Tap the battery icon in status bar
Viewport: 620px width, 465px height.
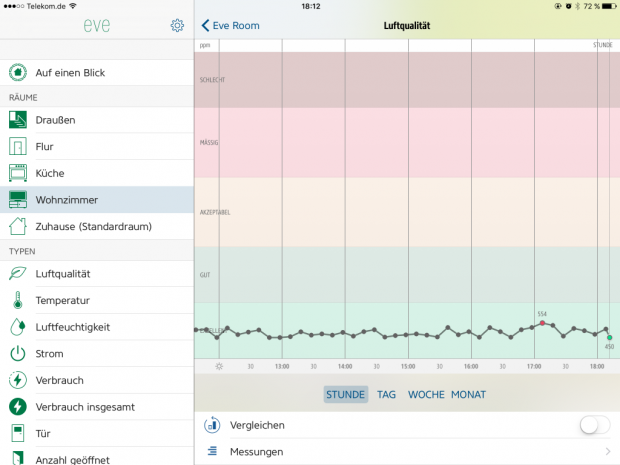coord(609,6)
